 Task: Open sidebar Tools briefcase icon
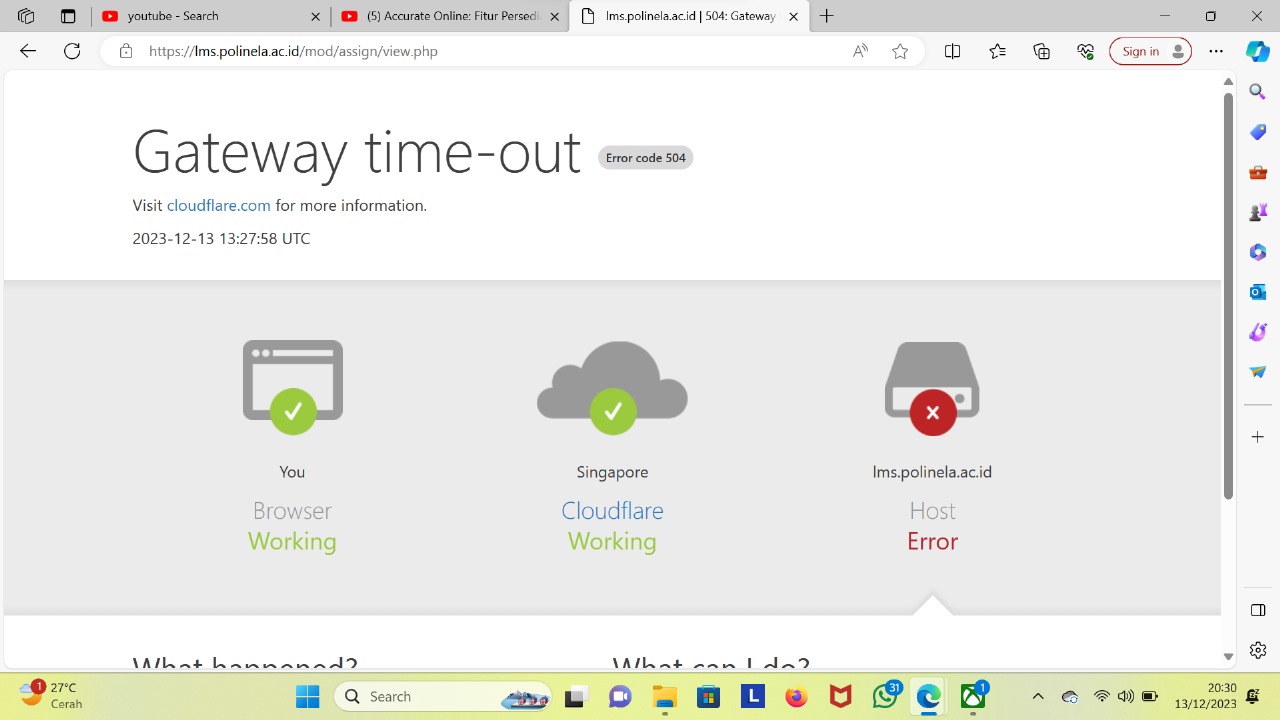(1258, 172)
